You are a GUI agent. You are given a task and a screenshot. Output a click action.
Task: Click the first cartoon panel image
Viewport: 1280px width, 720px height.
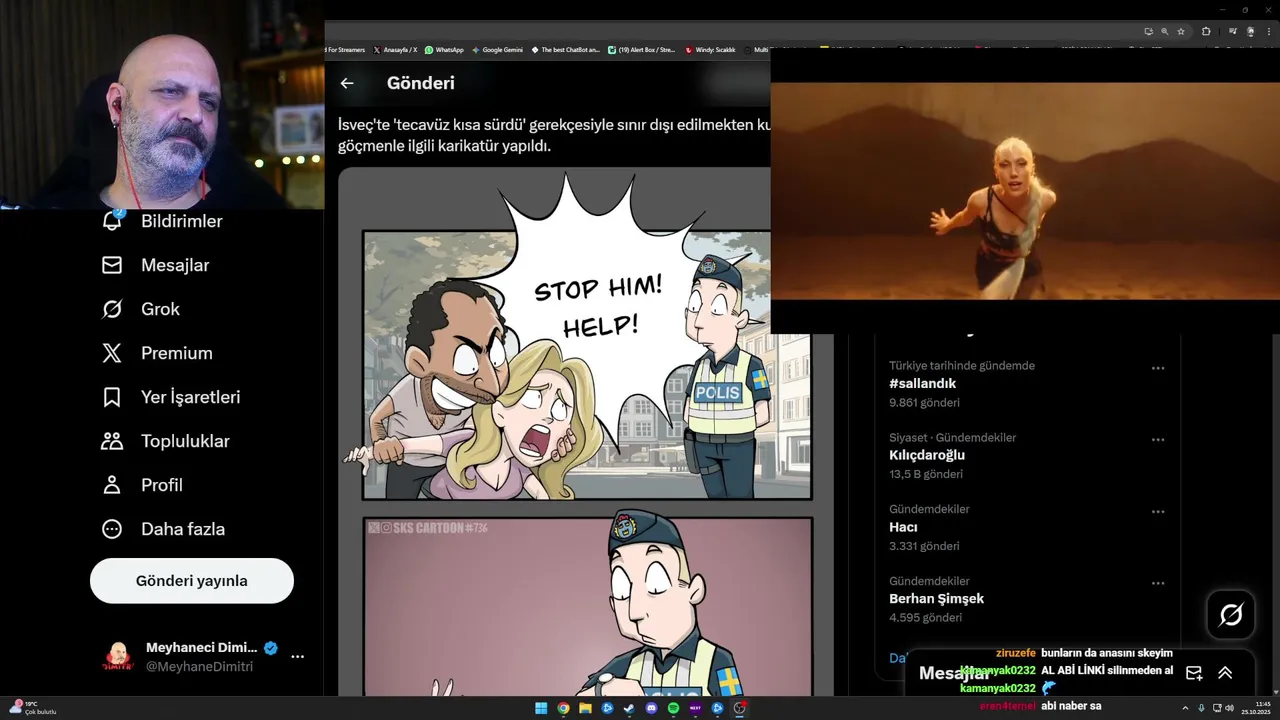point(587,365)
